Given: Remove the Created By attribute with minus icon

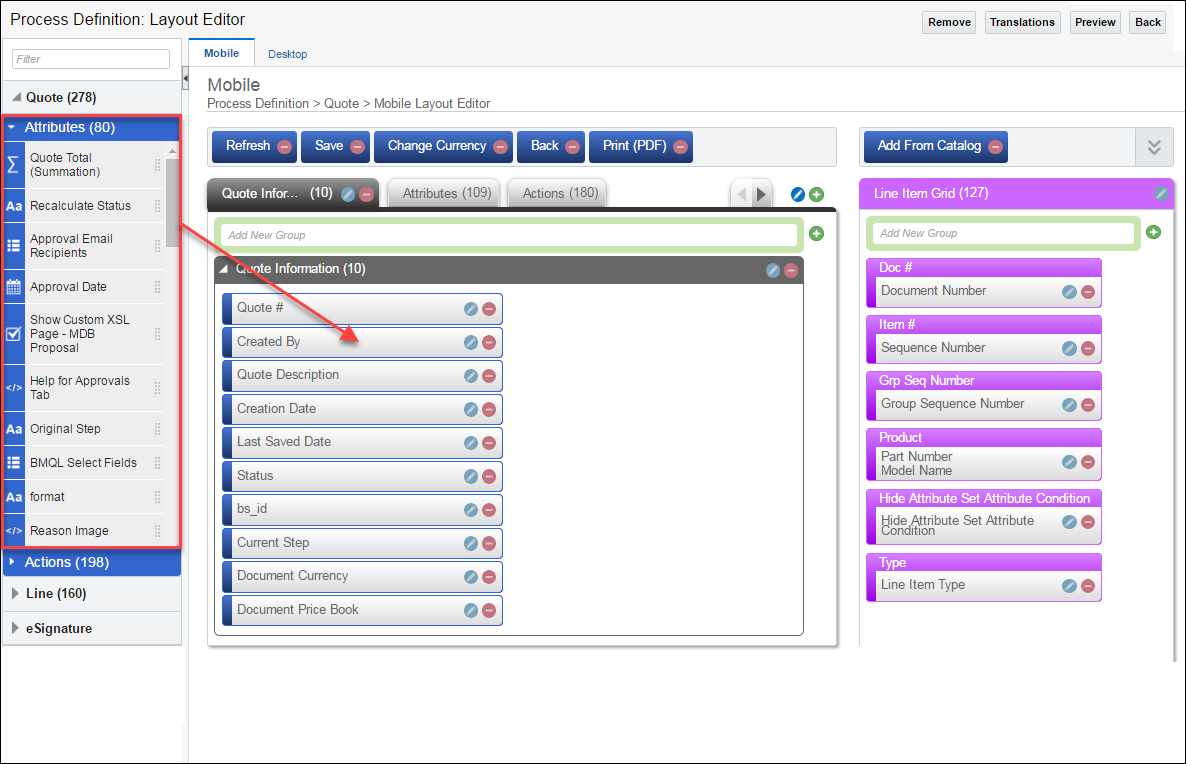Looking at the screenshot, I should pos(489,343).
